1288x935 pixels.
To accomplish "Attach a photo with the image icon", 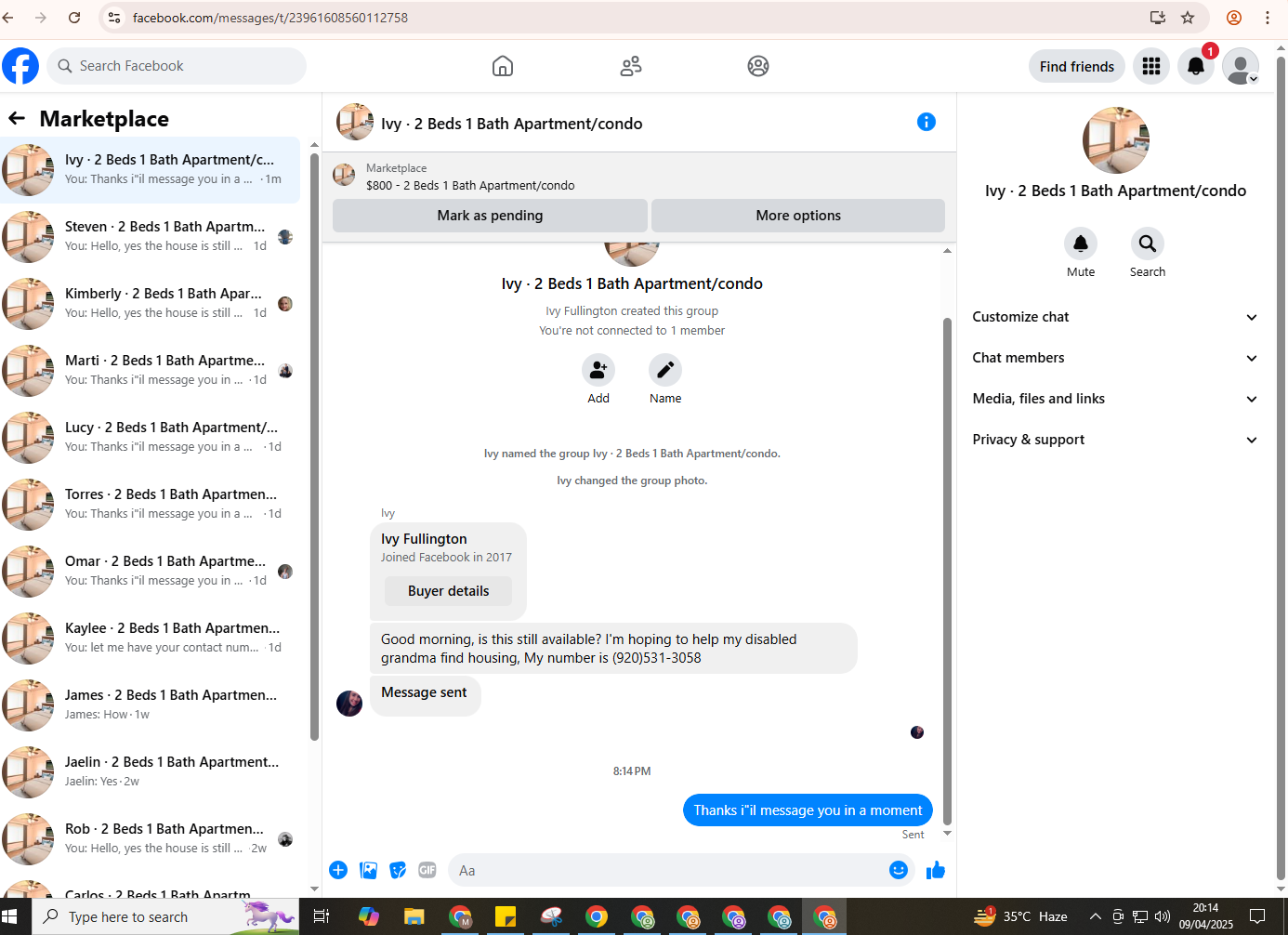I will pyautogui.click(x=369, y=870).
